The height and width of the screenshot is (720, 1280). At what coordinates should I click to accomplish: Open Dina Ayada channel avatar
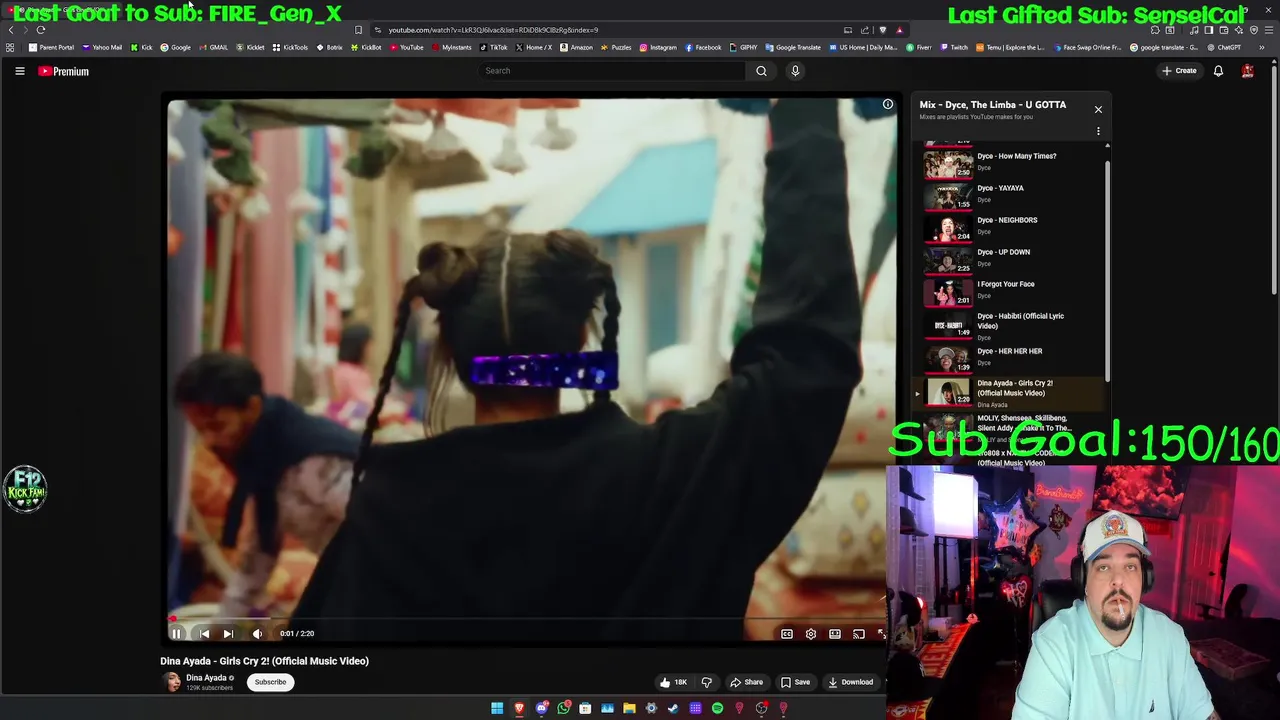pos(172,682)
